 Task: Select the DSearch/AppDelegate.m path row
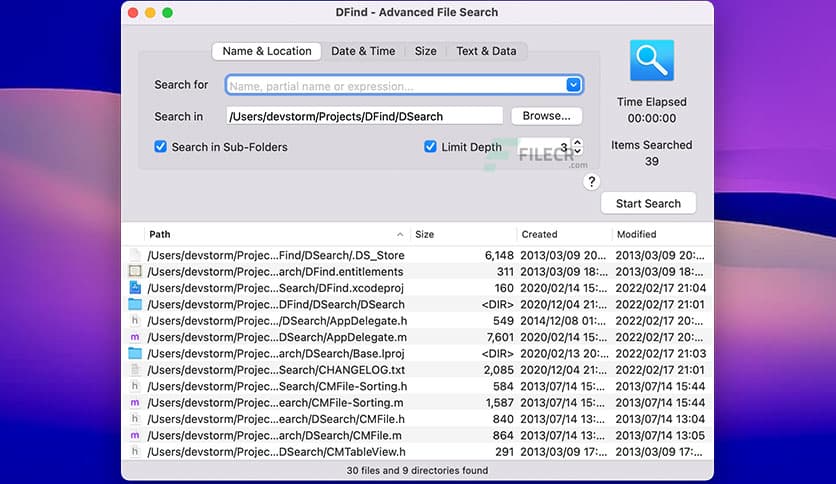pos(277,337)
